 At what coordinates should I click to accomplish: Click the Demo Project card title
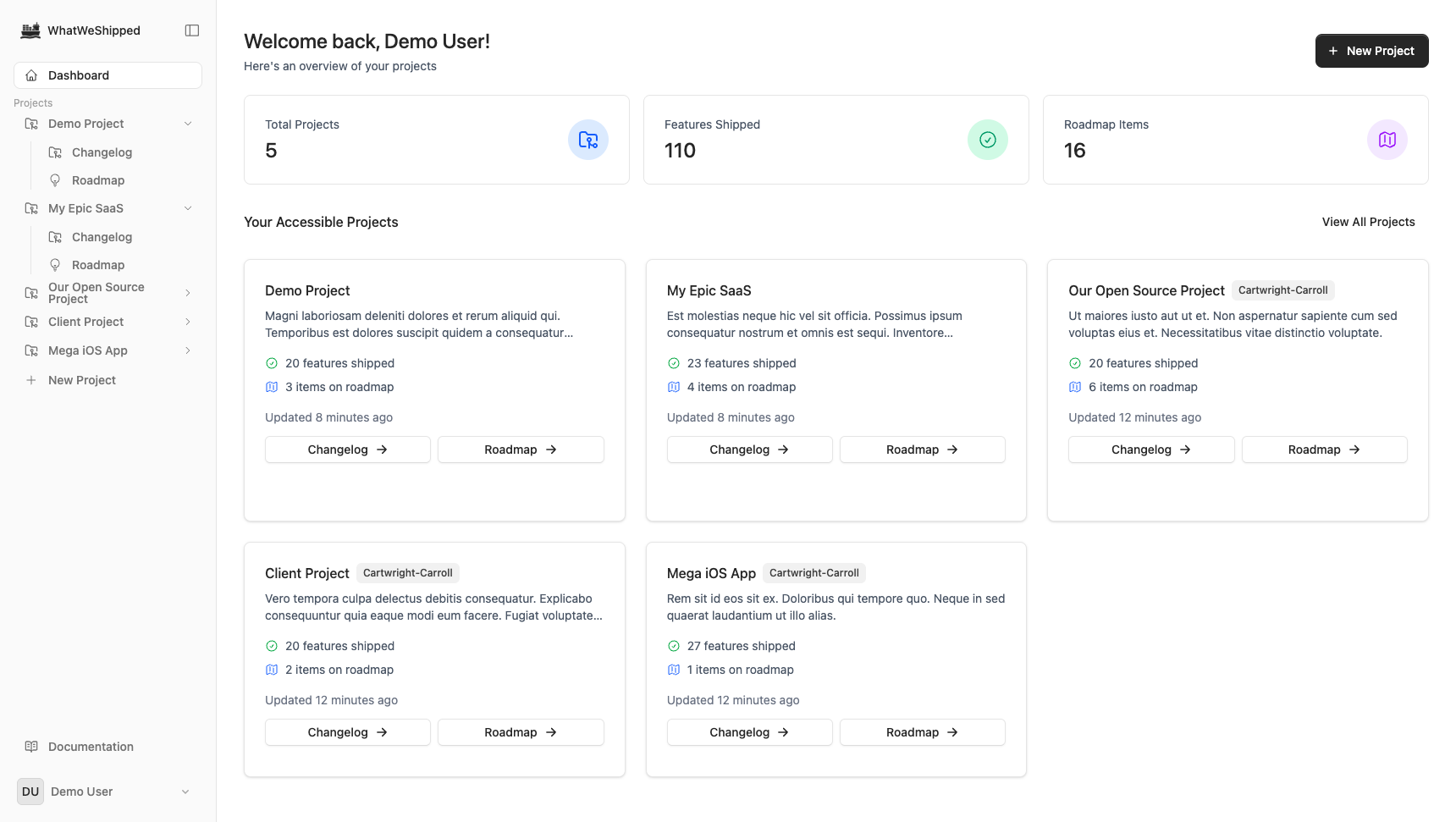(x=307, y=290)
